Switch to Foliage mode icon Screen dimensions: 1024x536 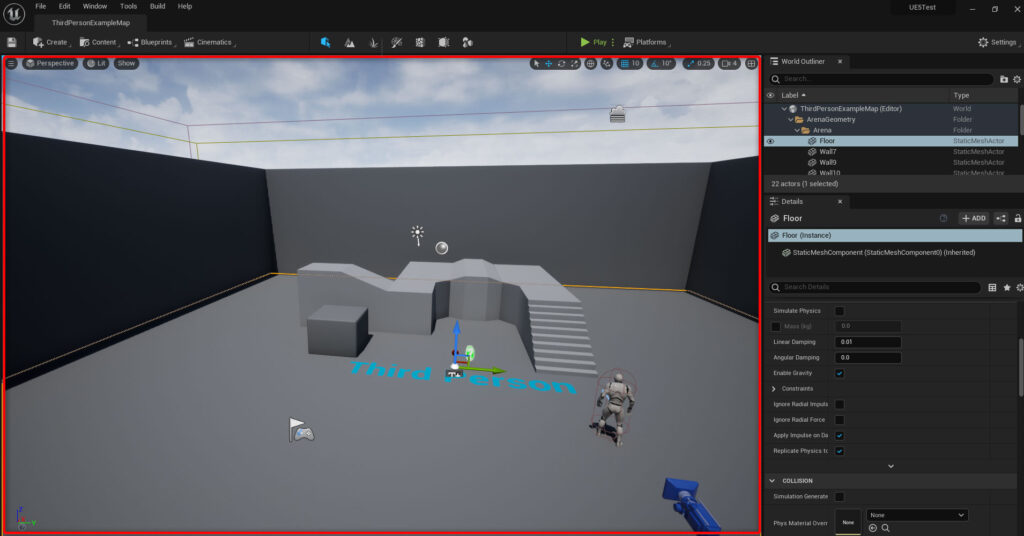[374, 42]
